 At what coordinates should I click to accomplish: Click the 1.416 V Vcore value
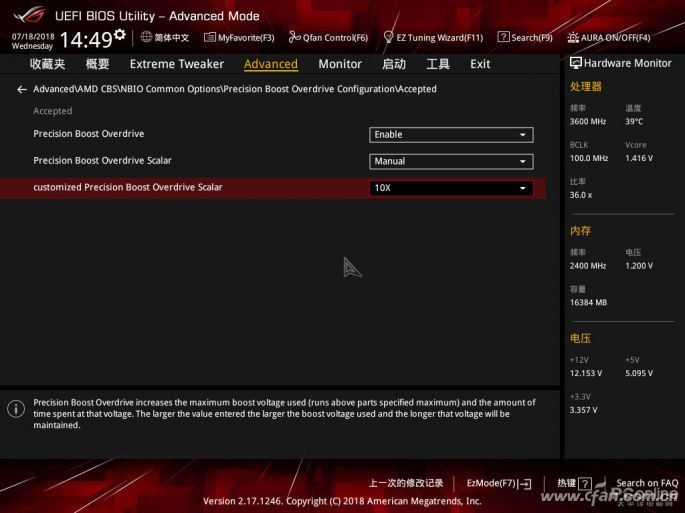(639, 158)
